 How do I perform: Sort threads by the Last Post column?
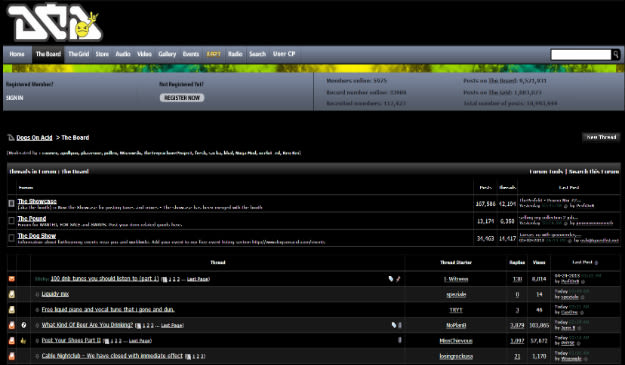pos(582,262)
